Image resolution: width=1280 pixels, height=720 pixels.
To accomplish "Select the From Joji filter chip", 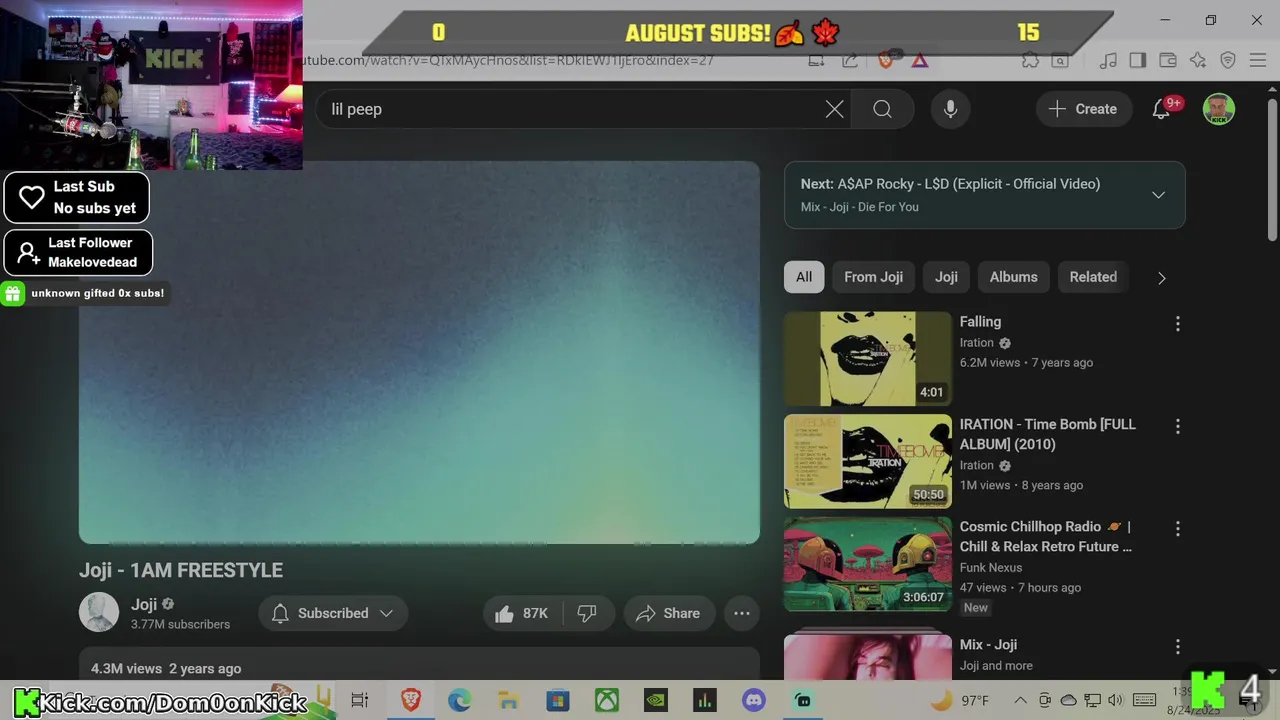I will 873,277.
